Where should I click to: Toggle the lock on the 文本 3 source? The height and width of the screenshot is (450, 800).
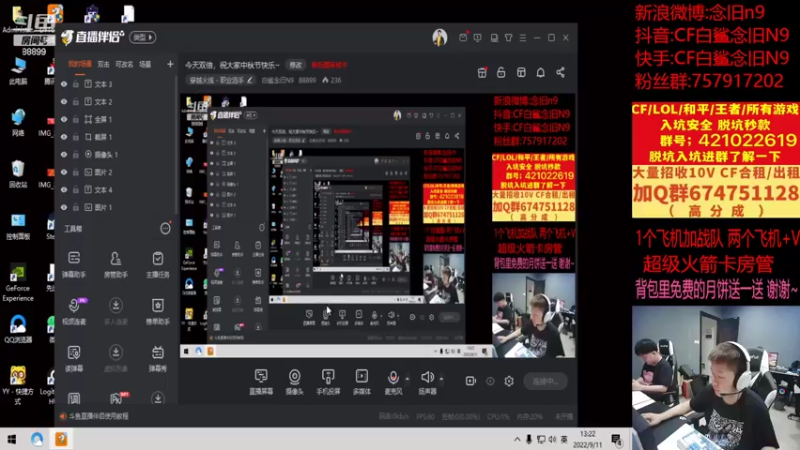click(x=76, y=84)
